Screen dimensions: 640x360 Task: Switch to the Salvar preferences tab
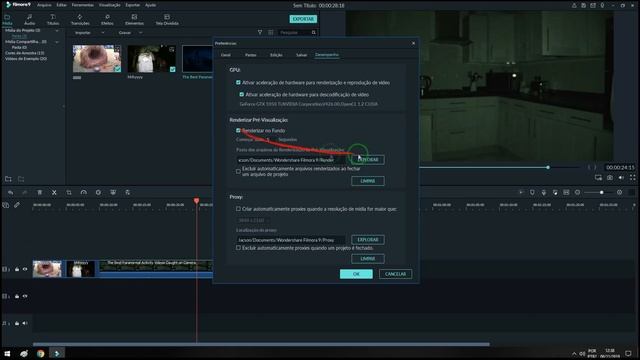[x=301, y=55]
